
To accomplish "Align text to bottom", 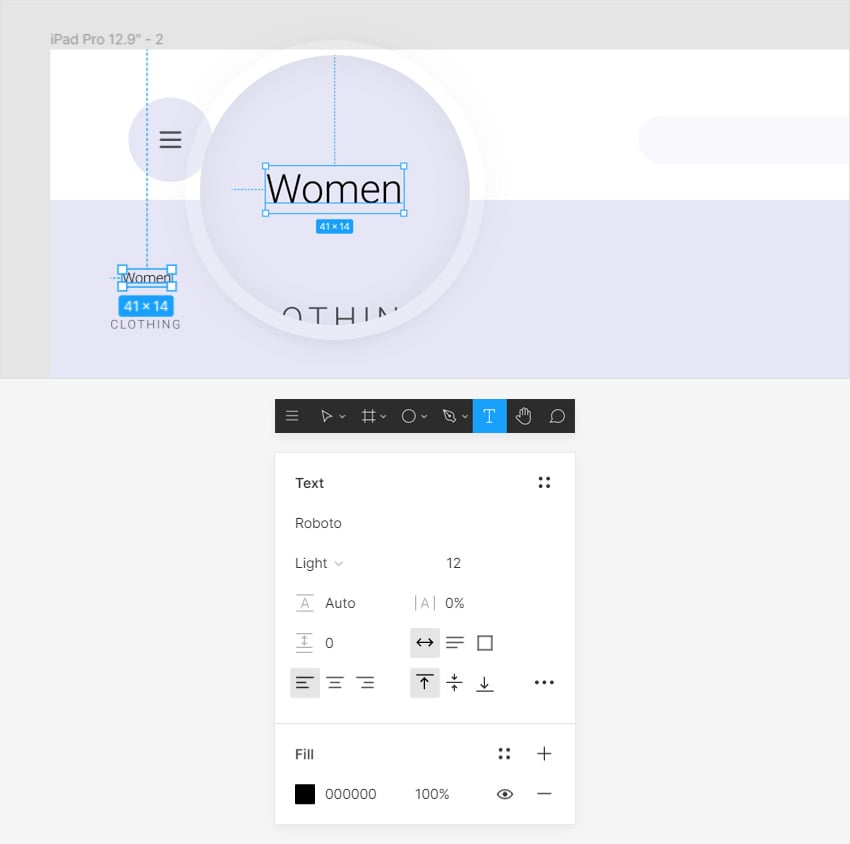I will coord(485,683).
